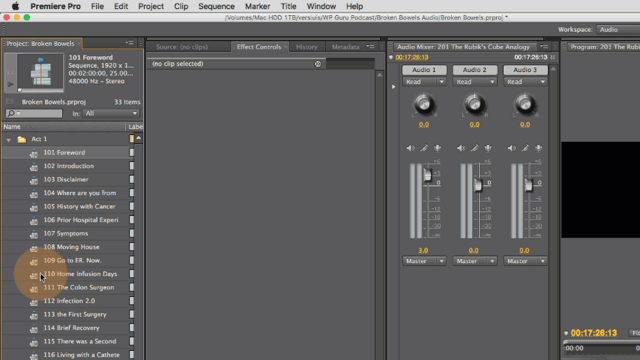640x360 pixels.
Task: Click the Audio 1 volume fader
Action: tap(427, 175)
